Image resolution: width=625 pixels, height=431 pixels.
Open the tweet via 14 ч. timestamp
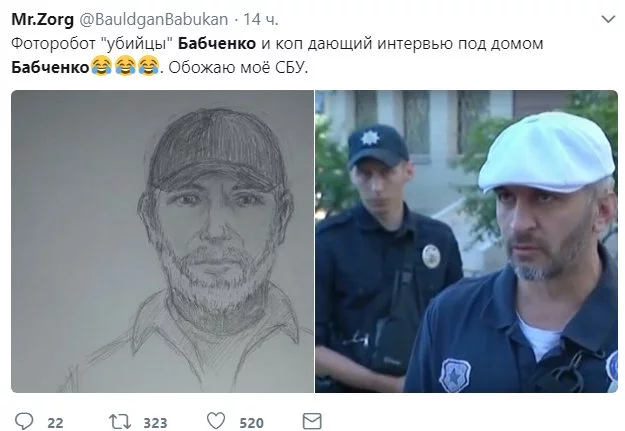[x=260, y=19]
